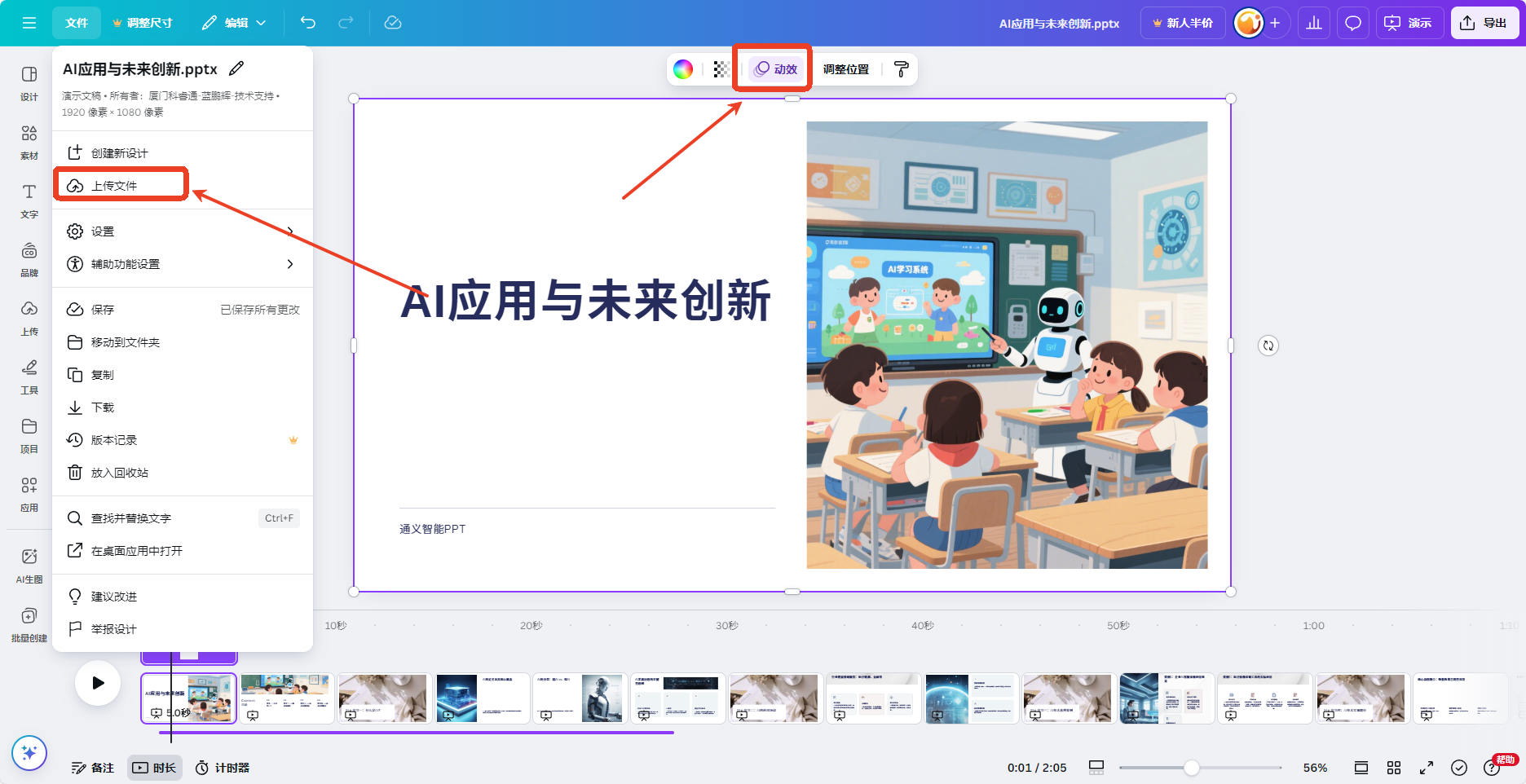Click the 导出 button

1485,23
